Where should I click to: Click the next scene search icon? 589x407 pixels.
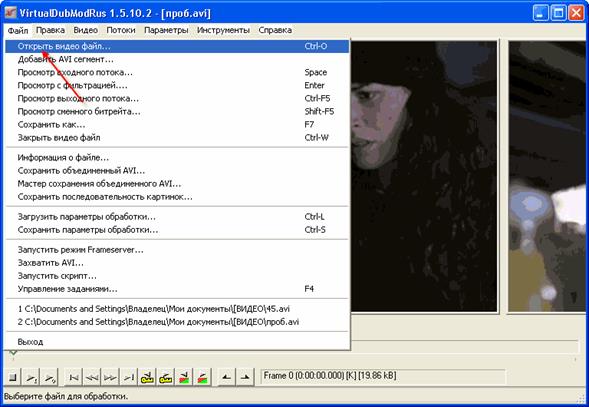[202, 377]
